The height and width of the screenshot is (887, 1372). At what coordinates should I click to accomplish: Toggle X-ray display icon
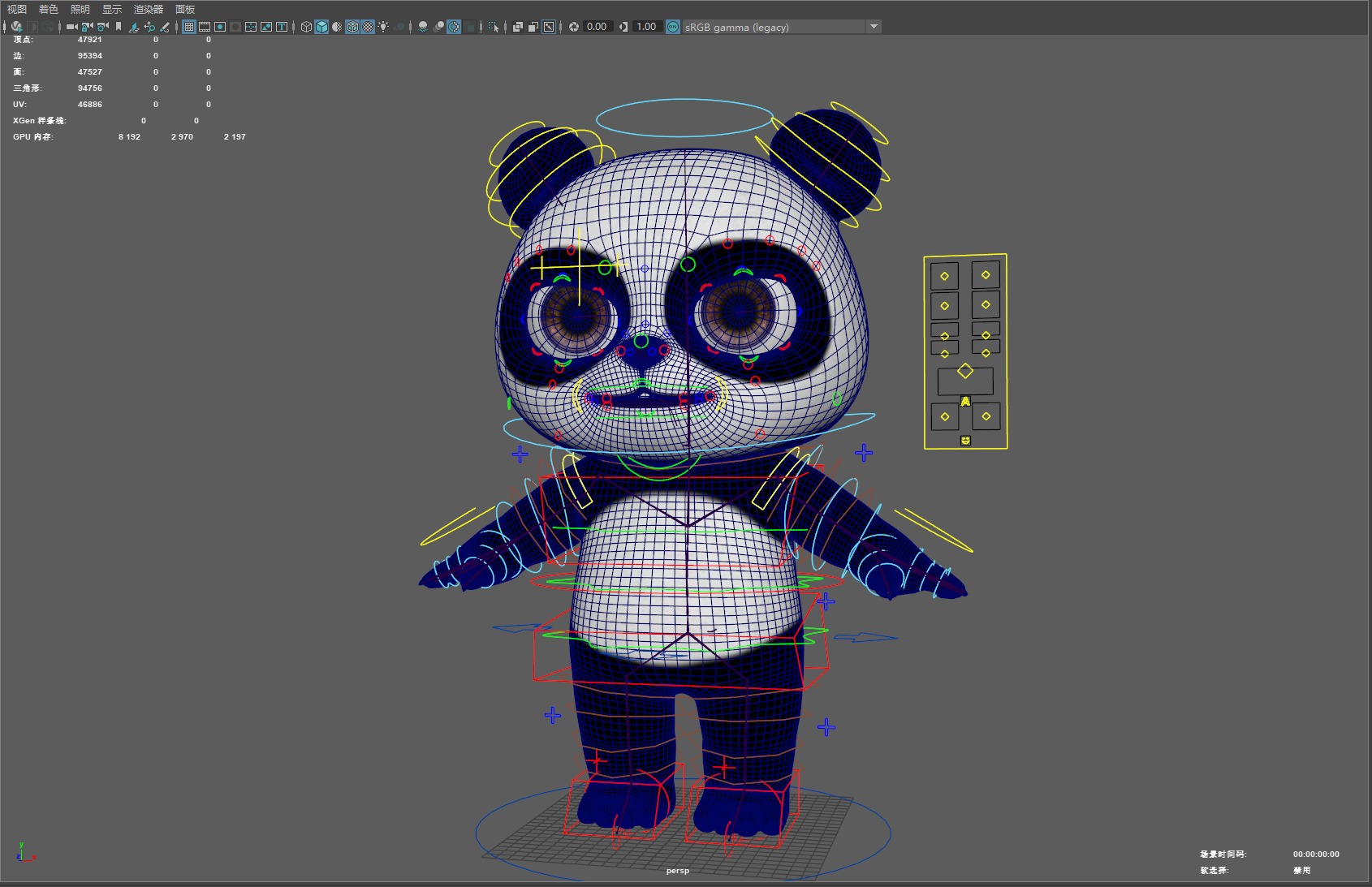(x=518, y=27)
